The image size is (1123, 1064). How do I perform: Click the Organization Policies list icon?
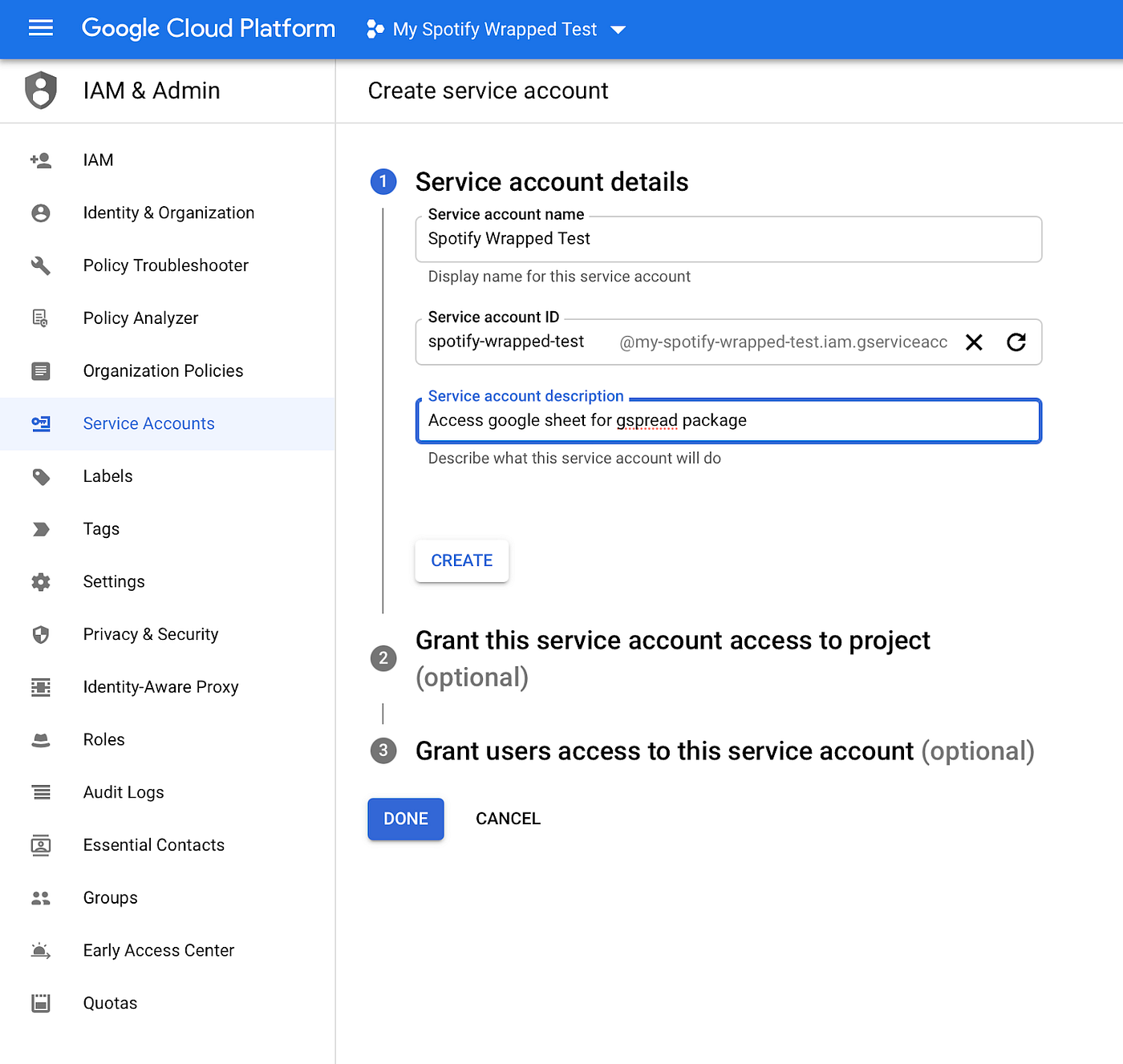coord(41,371)
